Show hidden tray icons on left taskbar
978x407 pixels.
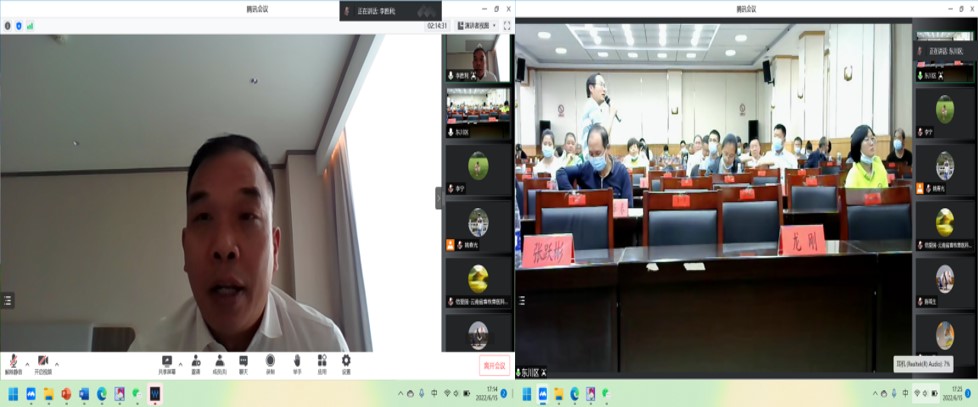coord(400,394)
